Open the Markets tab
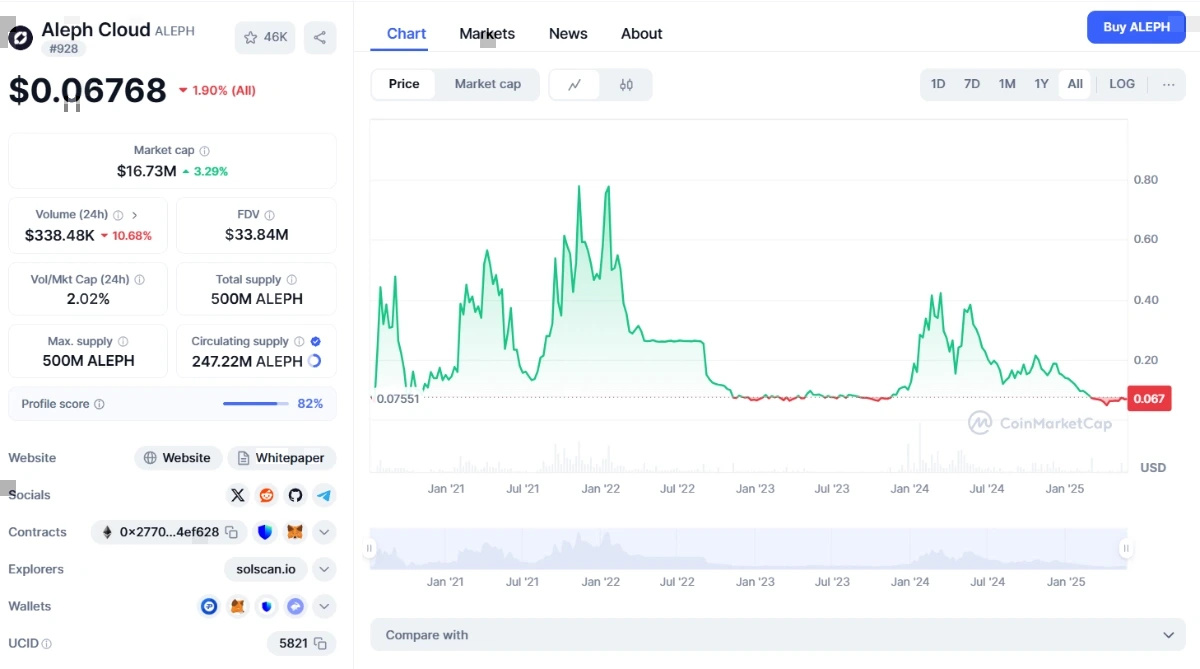The image size is (1200, 669). pos(487,33)
